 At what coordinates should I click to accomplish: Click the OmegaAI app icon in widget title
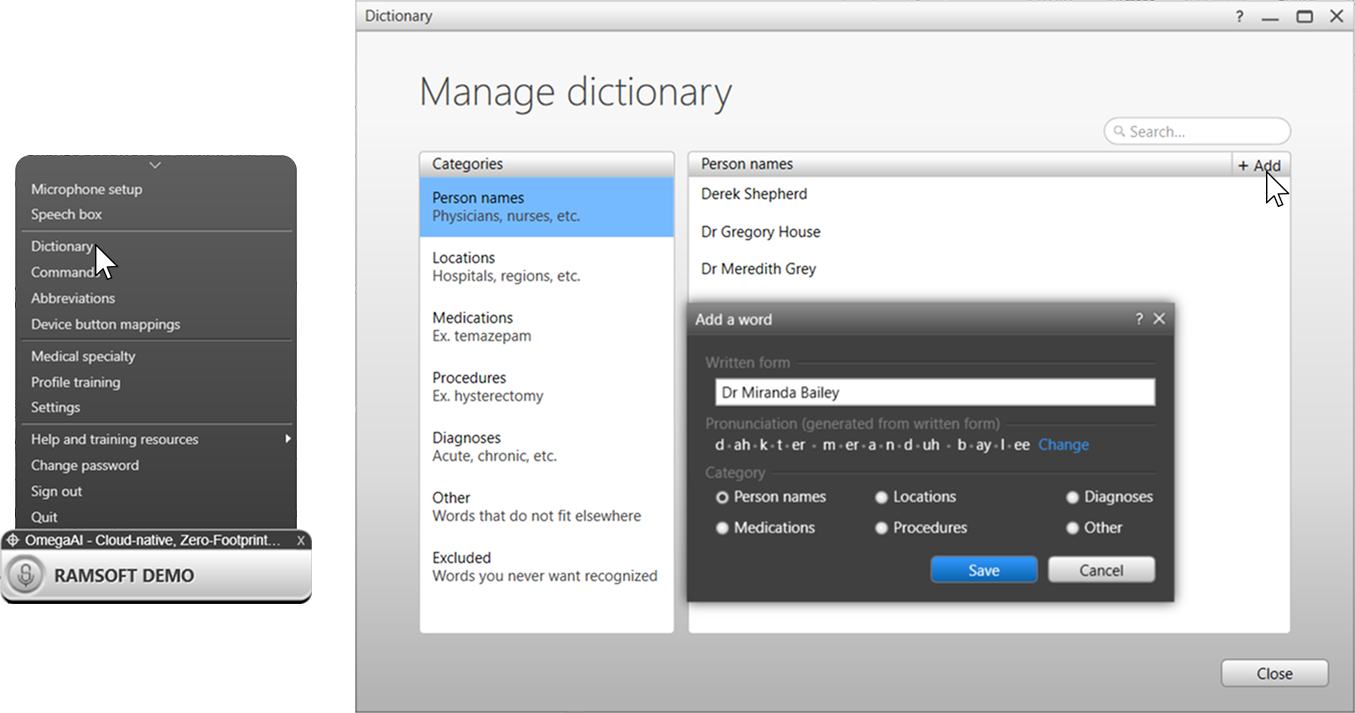click(13, 540)
